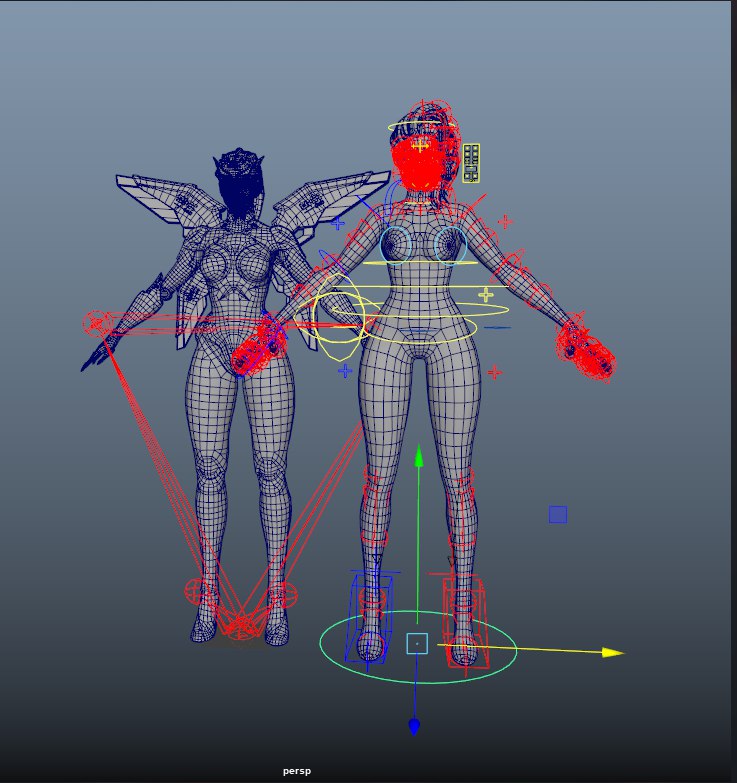The image size is (737, 783).
Task: Click the cyan center manipulator square
Action: 417,644
